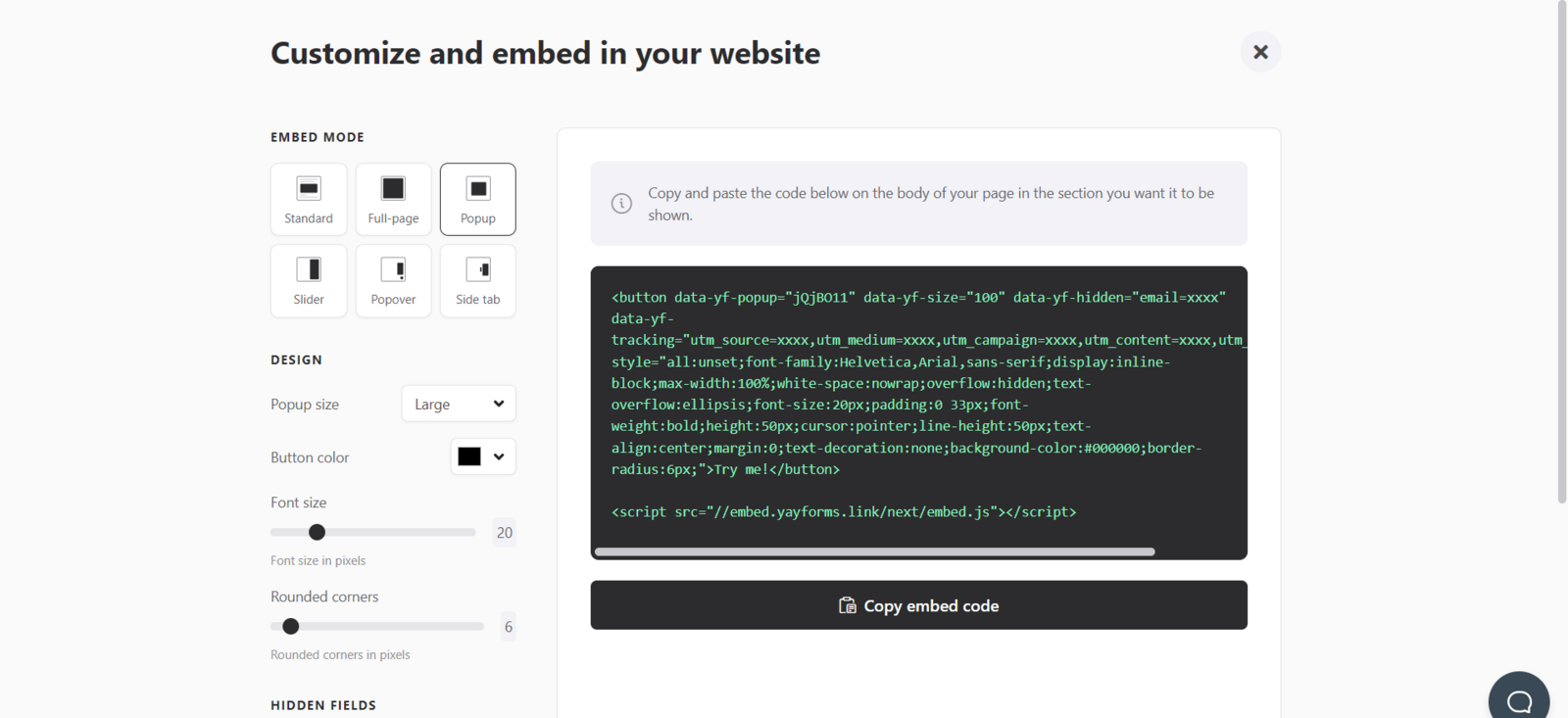Expand the Button color dropdown arrow
The image size is (1568, 718).
point(499,456)
